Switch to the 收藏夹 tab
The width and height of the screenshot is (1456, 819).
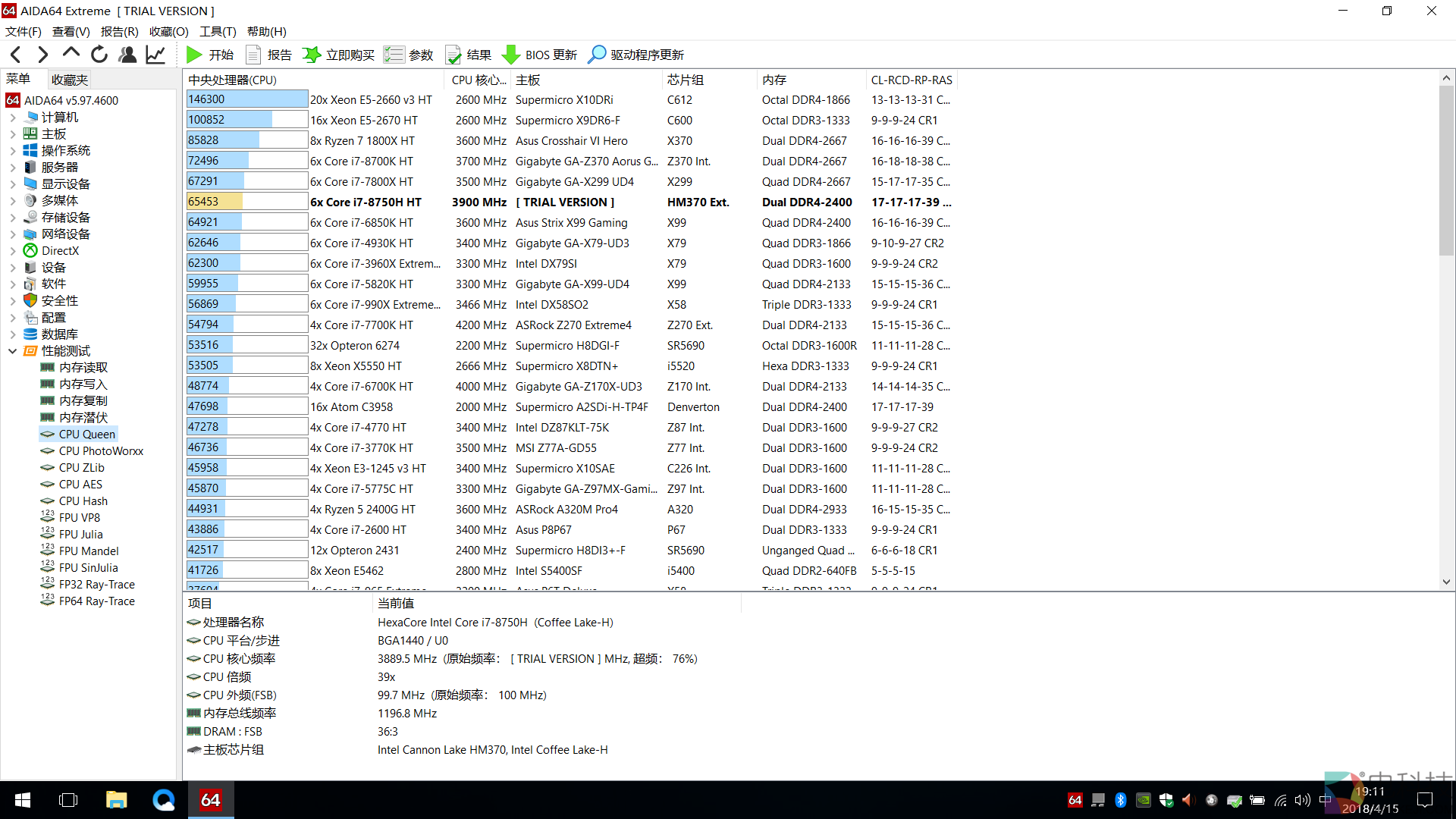(x=69, y=80)
